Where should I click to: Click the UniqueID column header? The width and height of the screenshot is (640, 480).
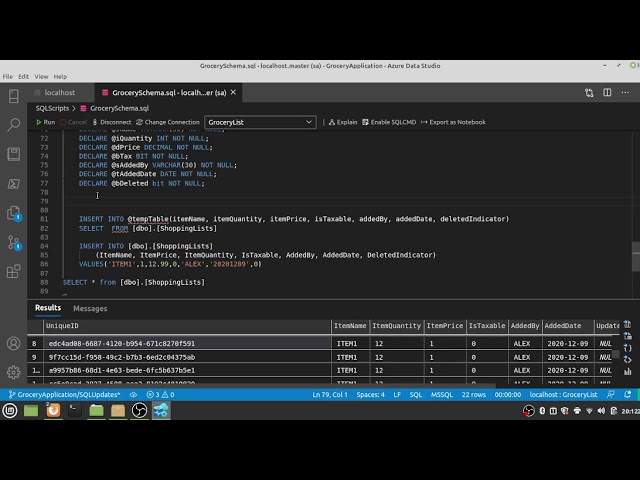coord(187,326)
